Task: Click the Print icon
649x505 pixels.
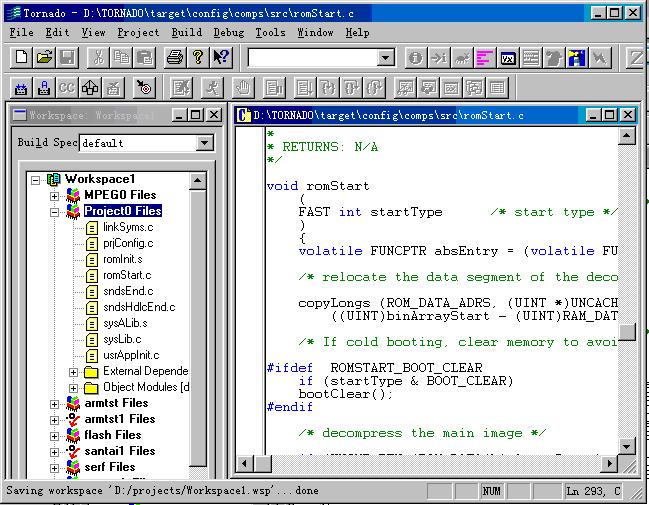Action: (175, 58)
